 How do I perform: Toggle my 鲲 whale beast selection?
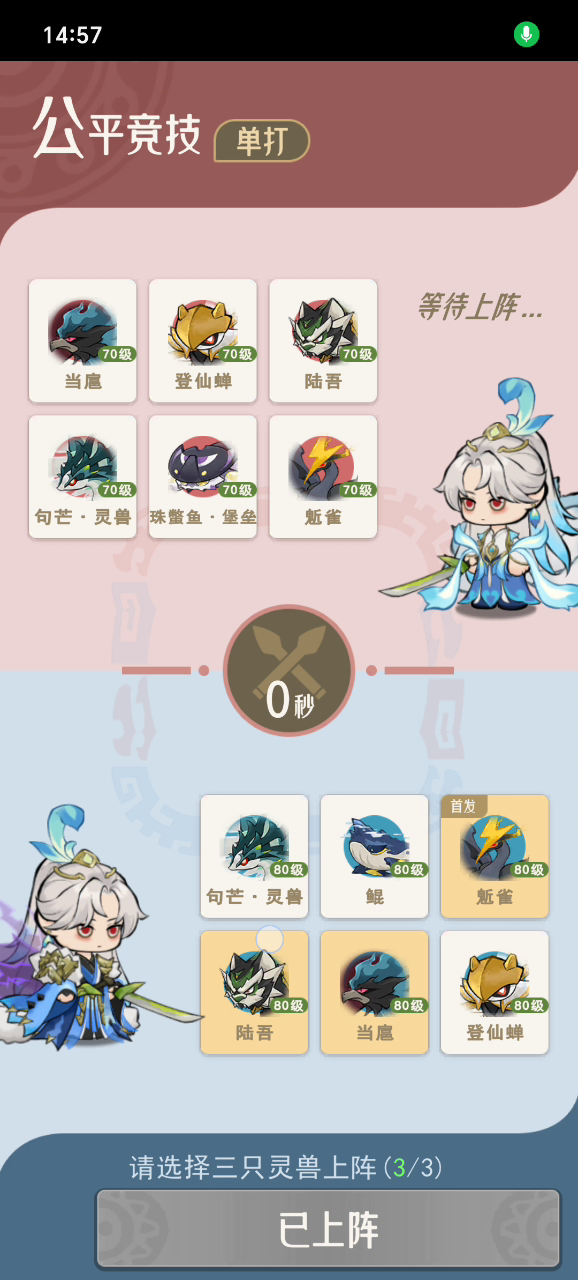click(x=375, y=857)
